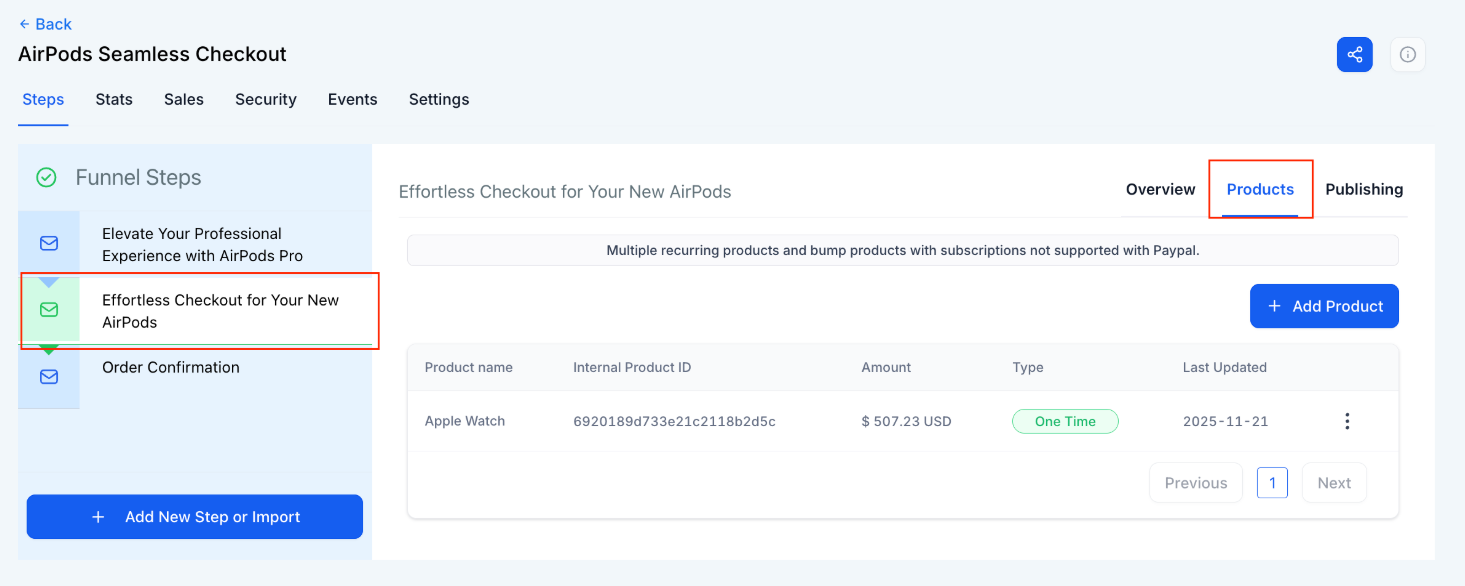Image resolution: width=1465 pixels, height=586 pixels.
Task: Open the info icon at top right
Action: click(1407, 55)
